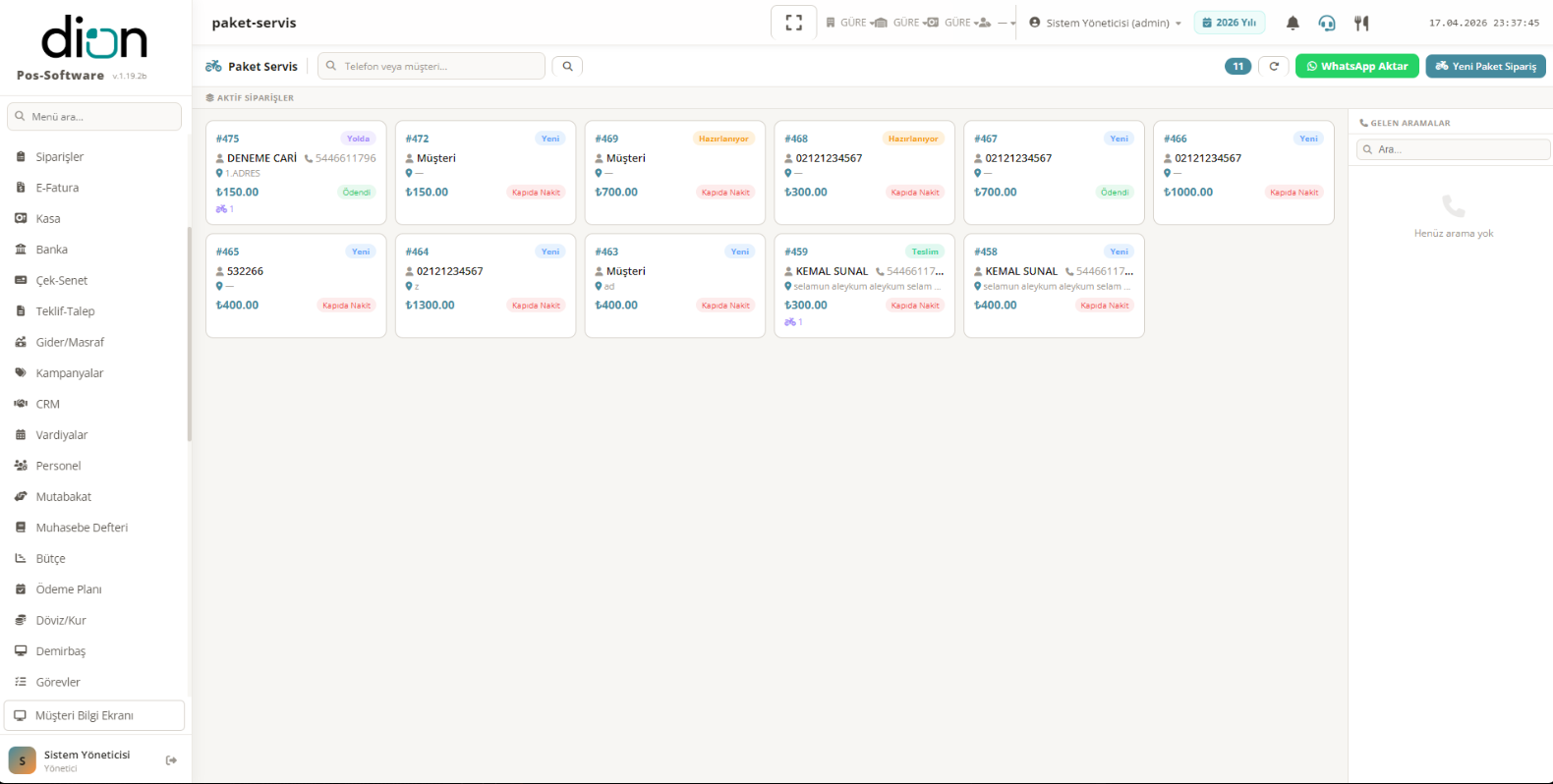Click the WhatsApp Aktar button
The width and height of the screenshot is (1553, 784).
pos(1357,66)
